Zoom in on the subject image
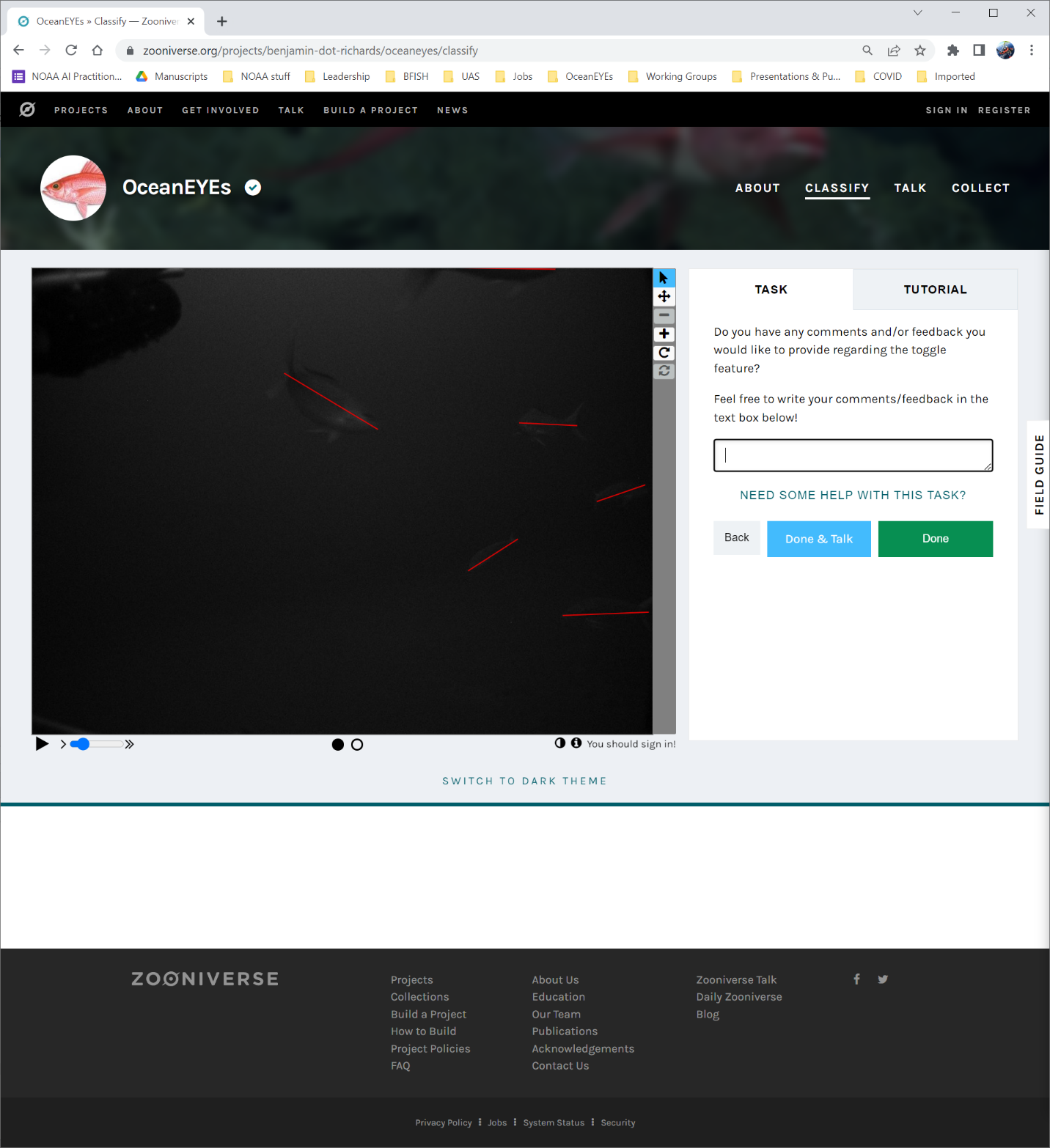 (664, 334)
